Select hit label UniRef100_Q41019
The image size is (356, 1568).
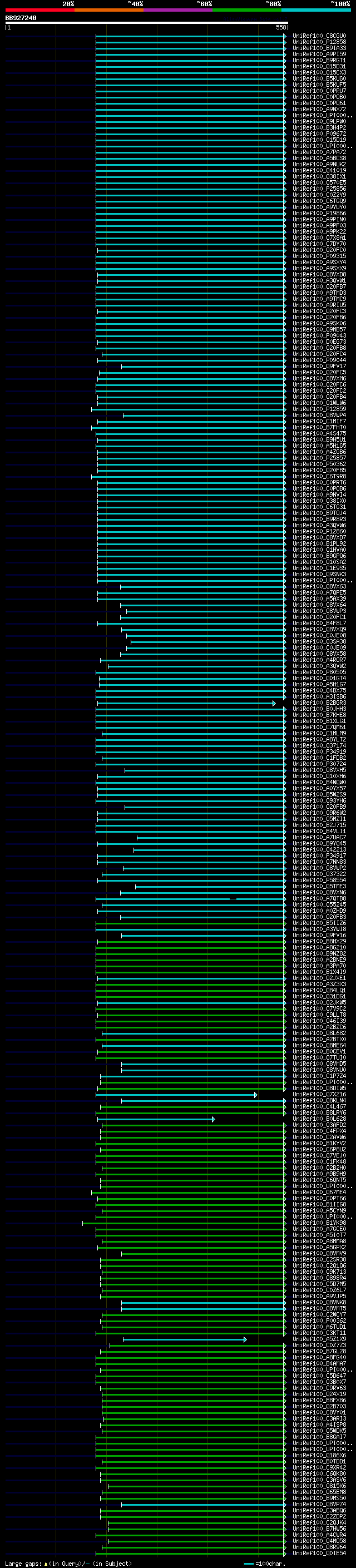coord(319,170)
